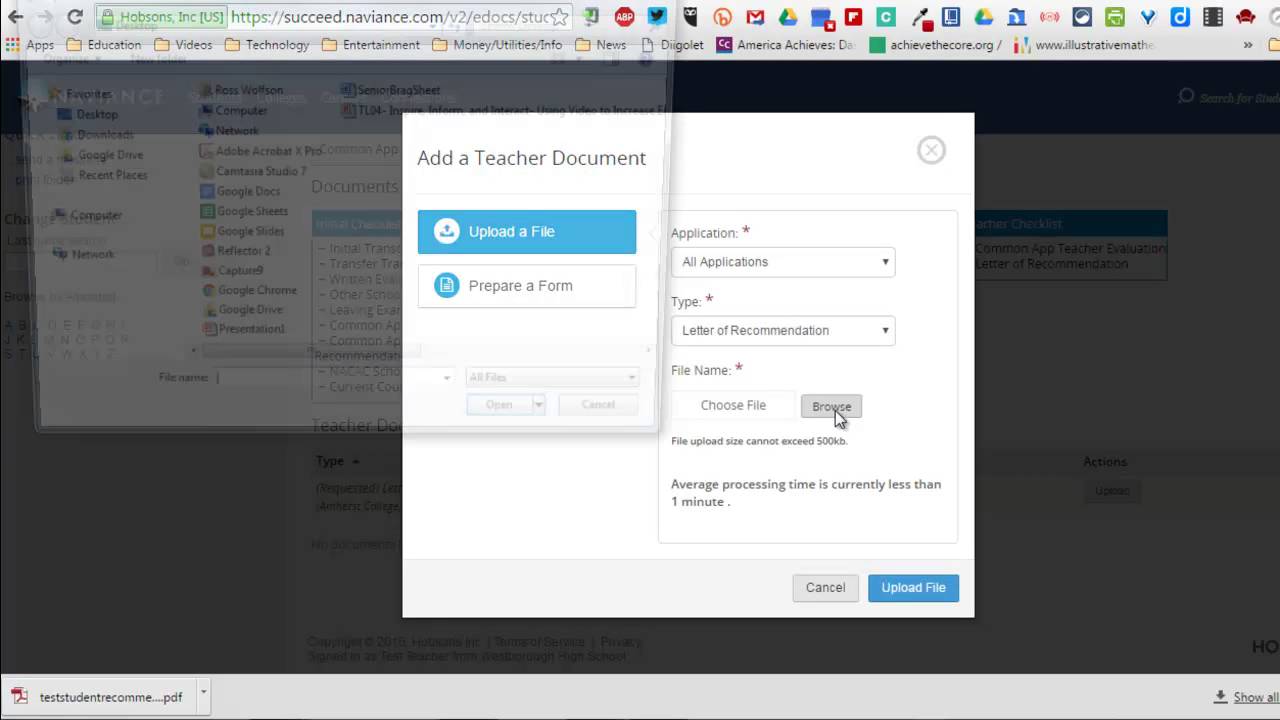This screenshot has width=1280, height=720.
Task: Open the Education bookmarks folder
Action: (x=104, y=45)
